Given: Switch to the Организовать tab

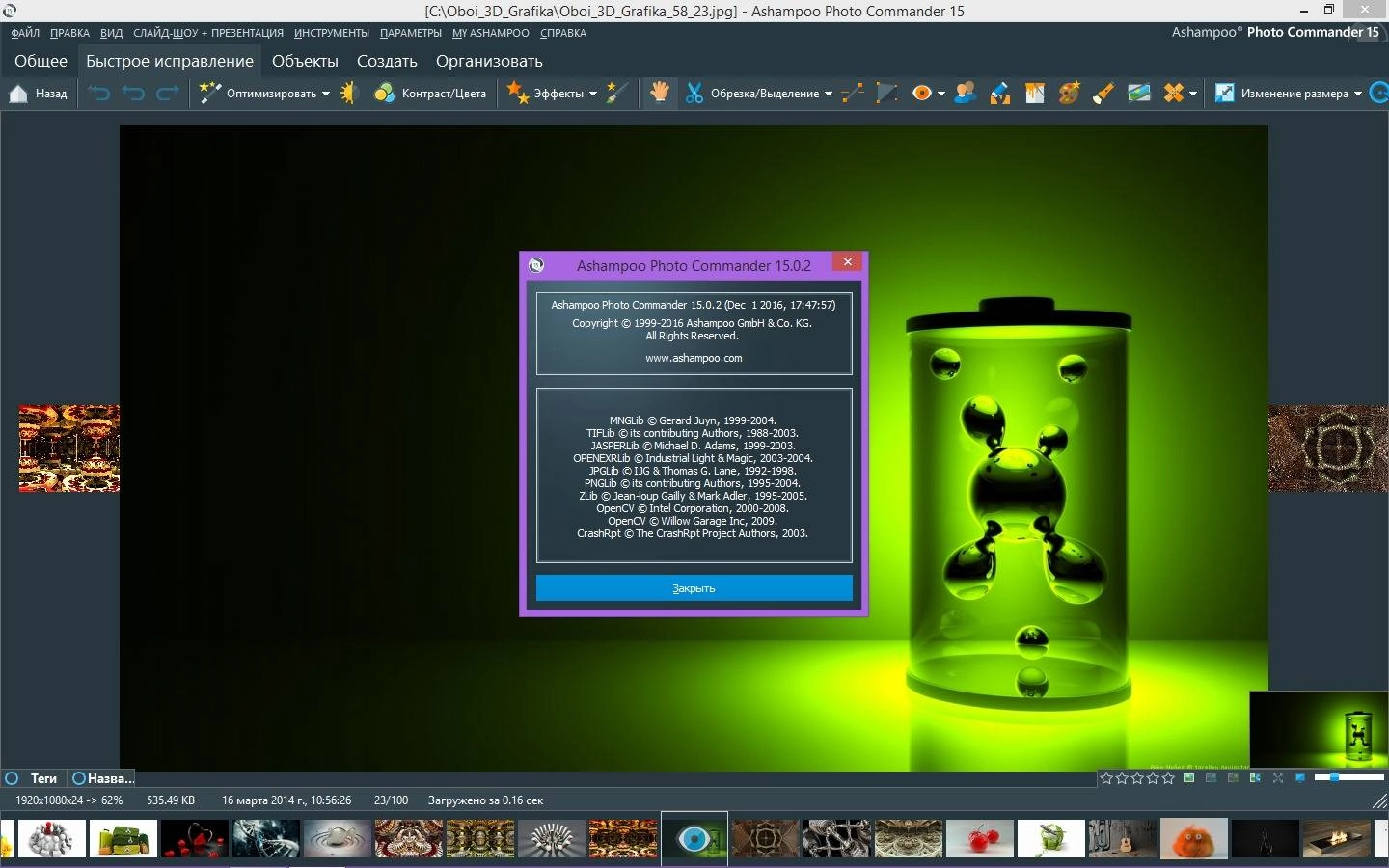Looking at the screenshot, I should (489, 61).
